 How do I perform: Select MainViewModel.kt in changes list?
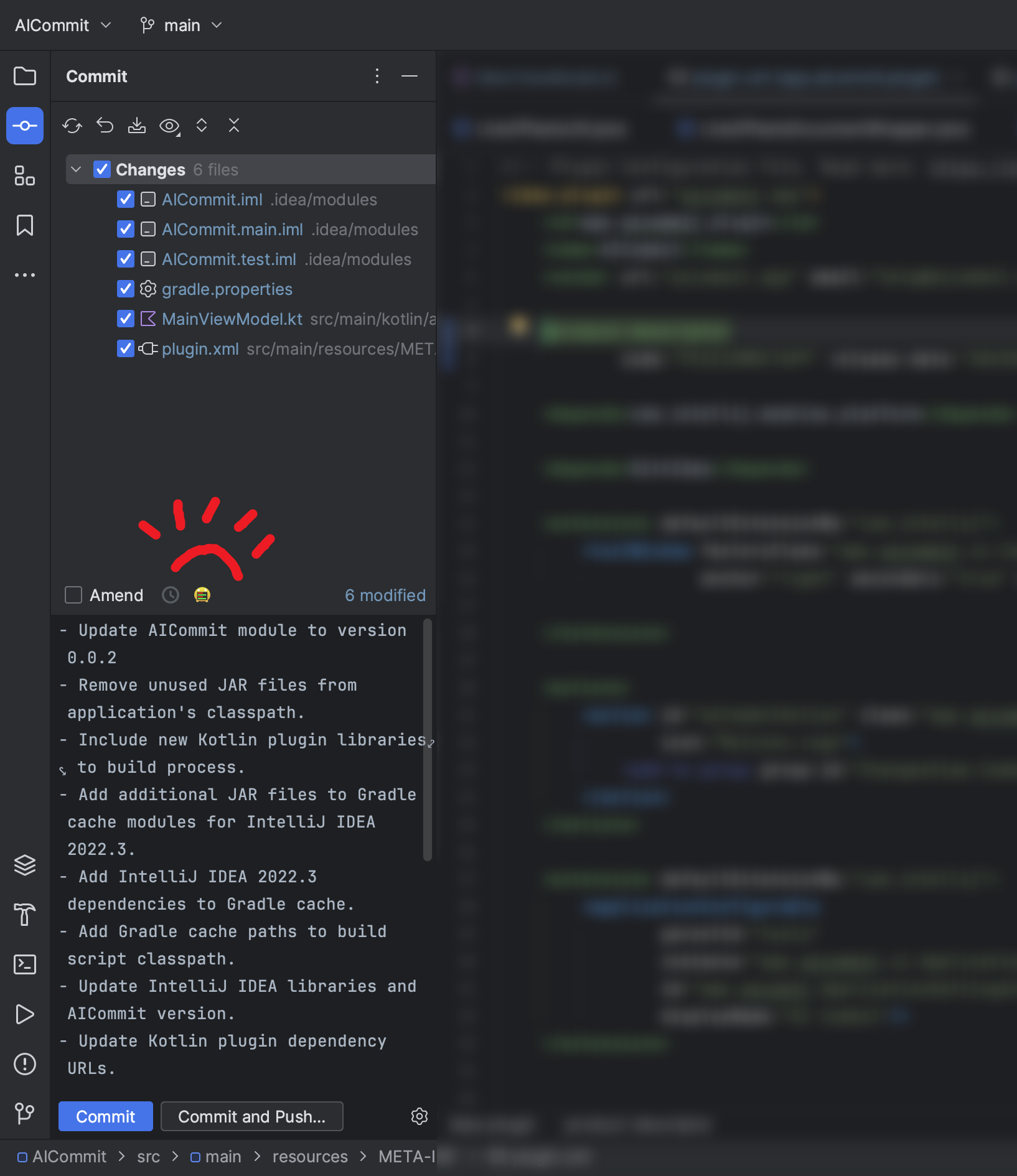click(232, 319)
